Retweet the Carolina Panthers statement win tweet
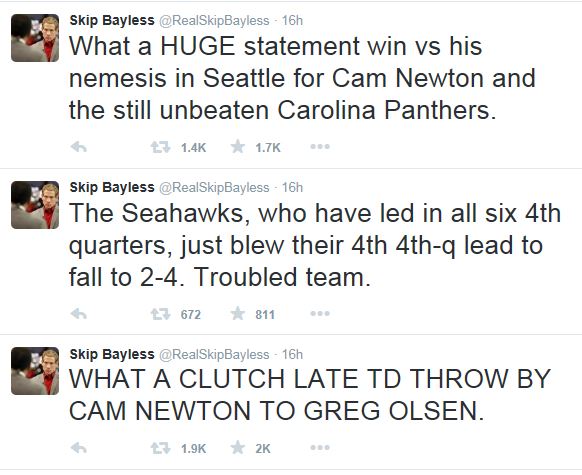The height and width of the screenshot is (475, 582). tap(160, 147)
